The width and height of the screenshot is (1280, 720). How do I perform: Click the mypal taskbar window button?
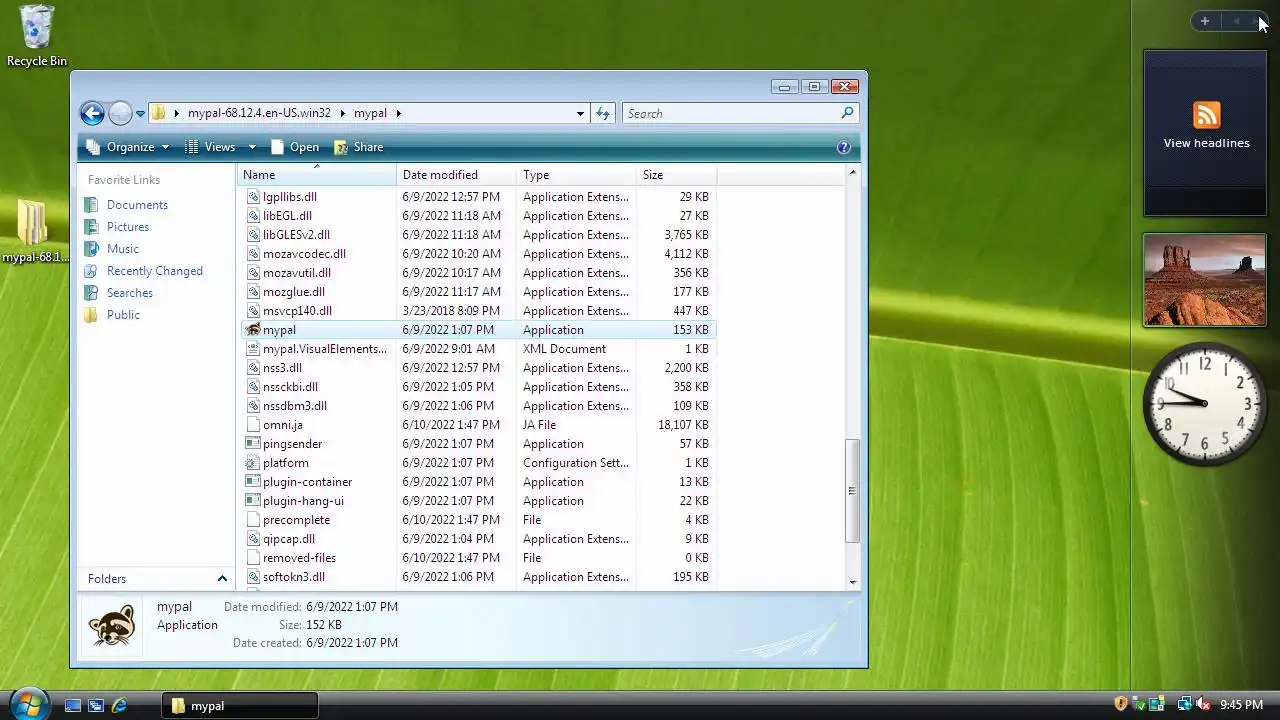tap(240, 705)
